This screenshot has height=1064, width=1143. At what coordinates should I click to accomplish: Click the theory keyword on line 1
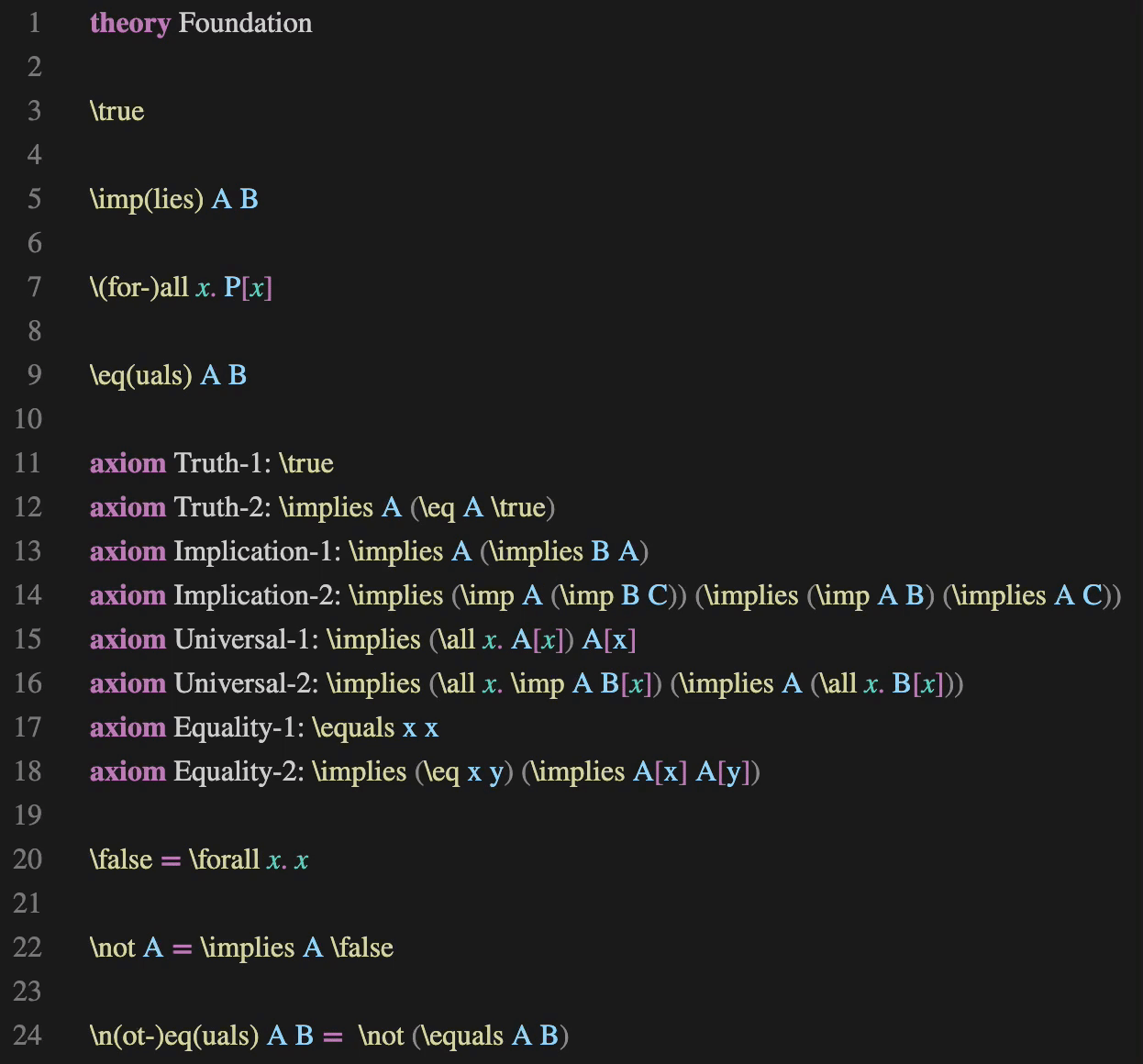point(129,23)
